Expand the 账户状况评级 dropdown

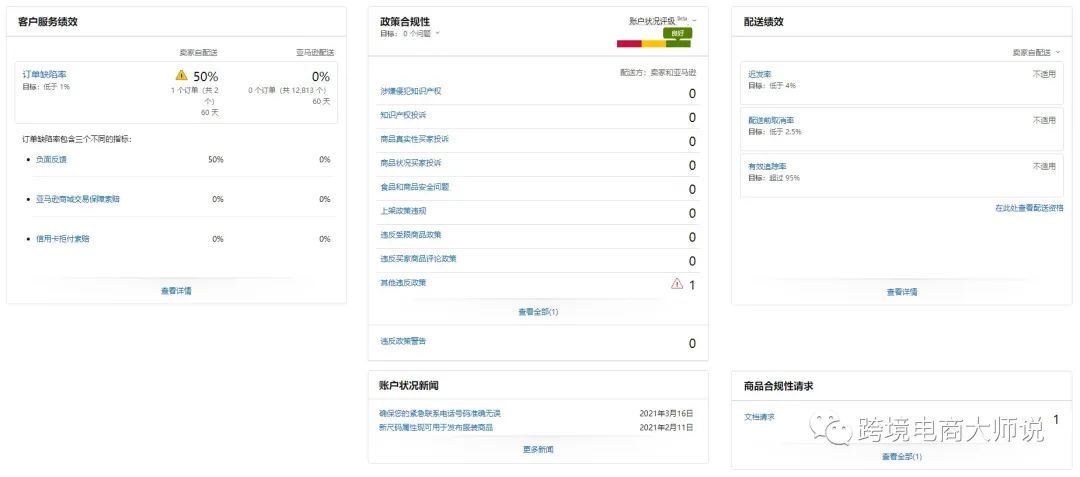pyautogui.click(x=663, y=21)
